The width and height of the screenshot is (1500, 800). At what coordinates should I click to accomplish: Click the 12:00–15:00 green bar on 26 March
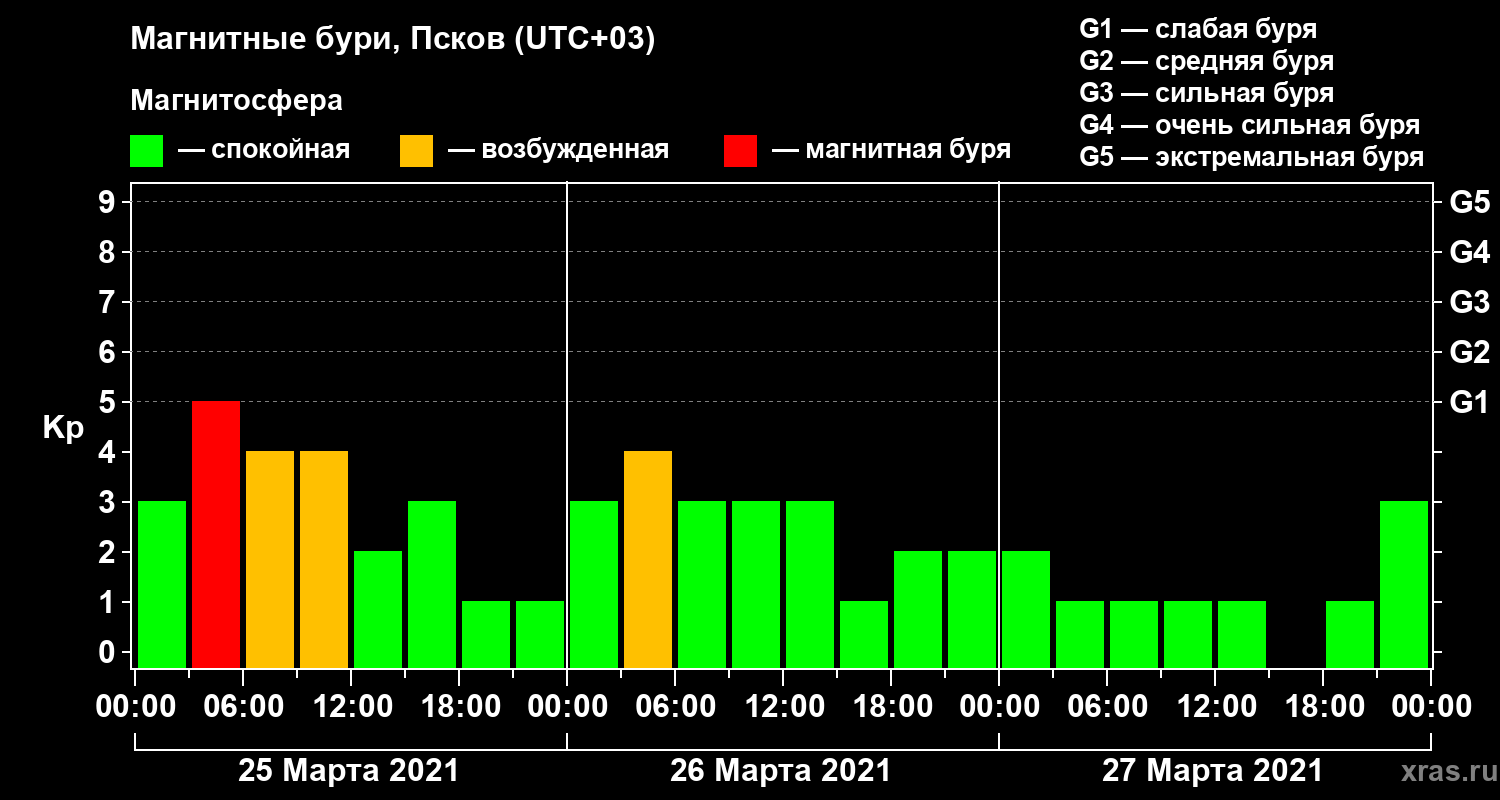click(810, 584)
